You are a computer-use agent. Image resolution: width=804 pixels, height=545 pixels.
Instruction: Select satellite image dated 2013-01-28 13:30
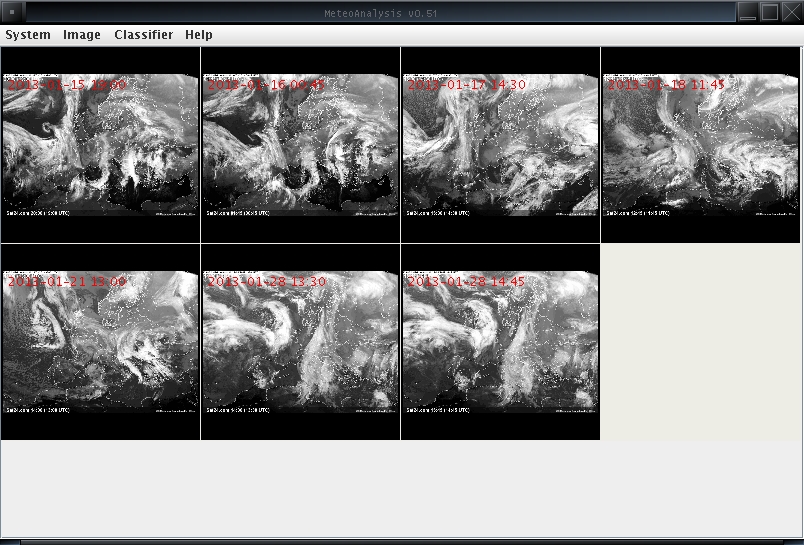[x=300, y=342]
